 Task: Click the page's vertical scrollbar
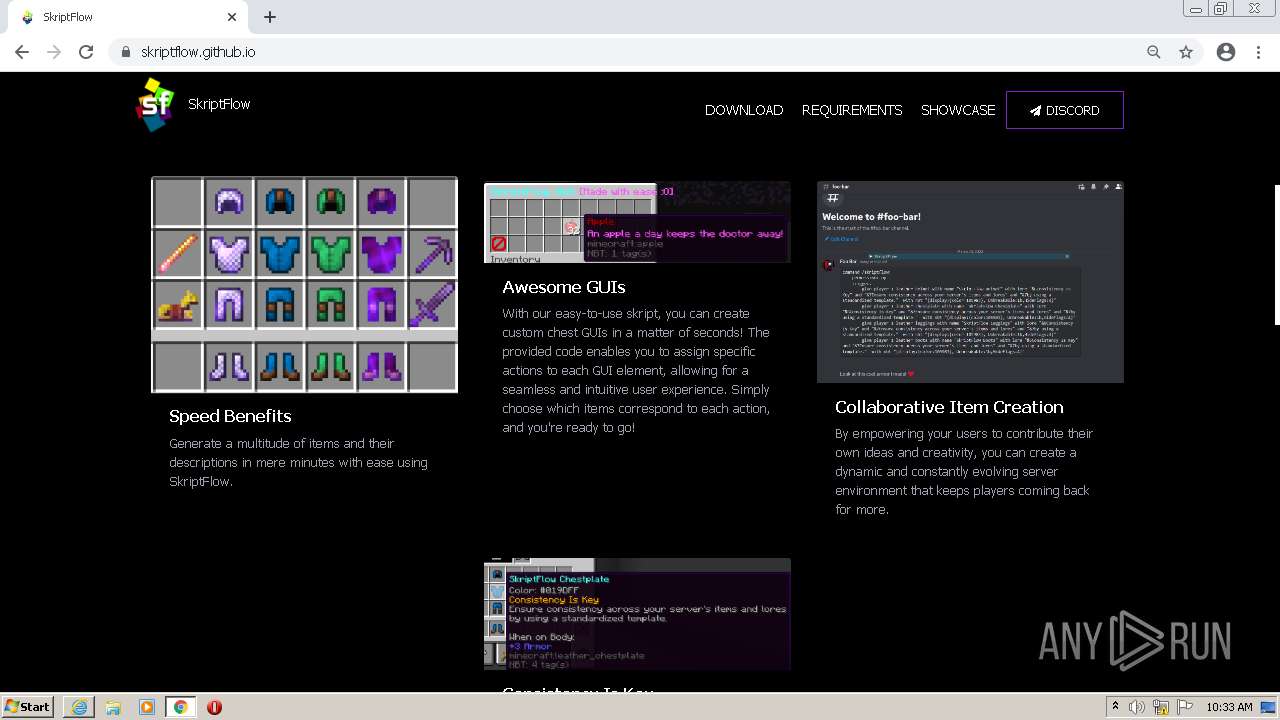1277,255
